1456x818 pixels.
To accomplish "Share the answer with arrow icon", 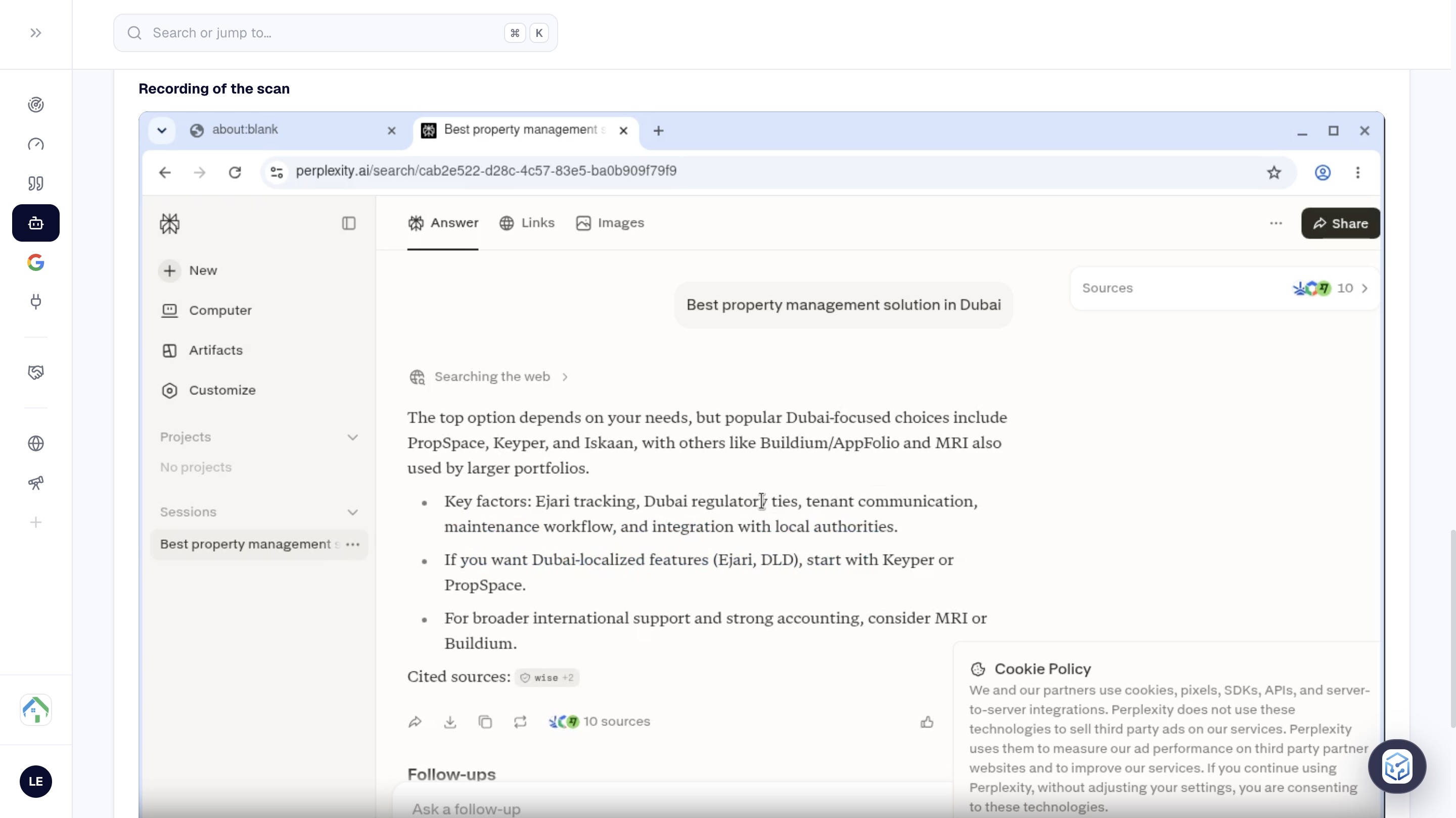I will (415, 722).
